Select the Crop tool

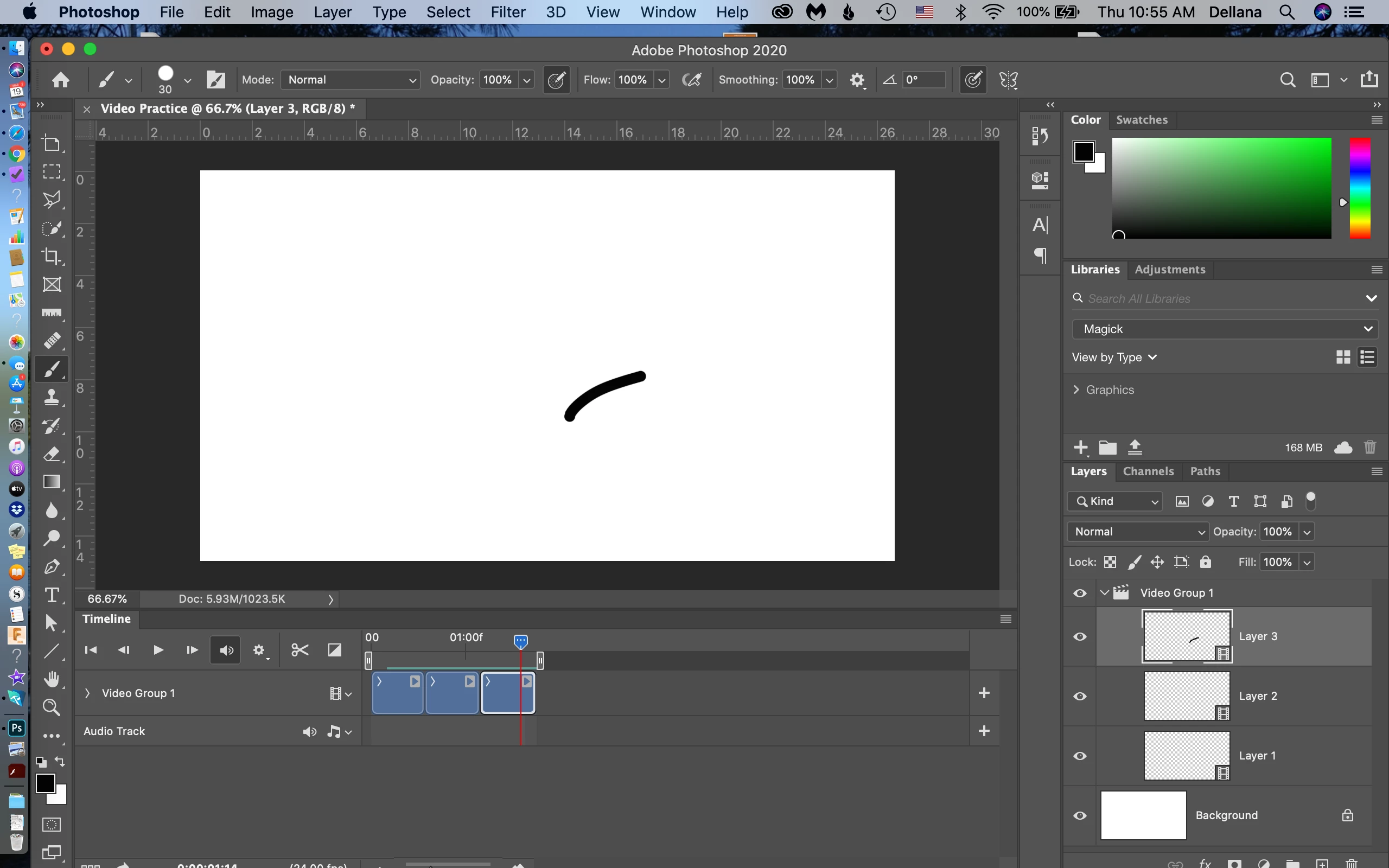52,256
